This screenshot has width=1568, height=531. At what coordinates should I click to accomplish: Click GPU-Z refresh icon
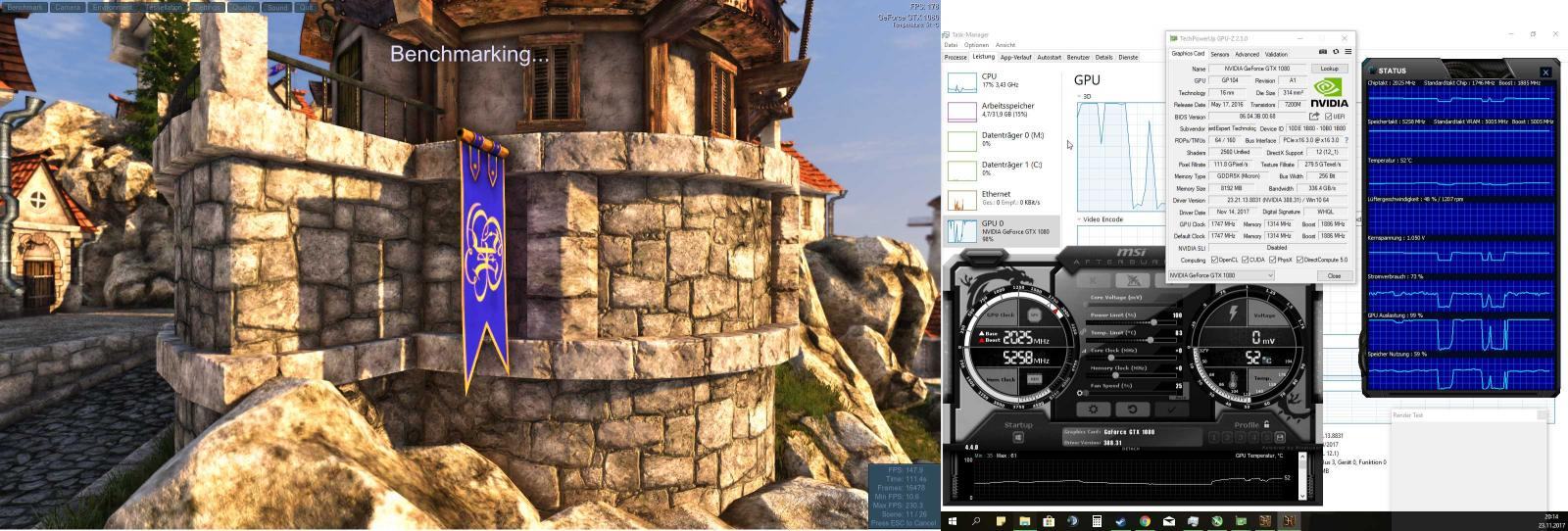(1336, 52)
